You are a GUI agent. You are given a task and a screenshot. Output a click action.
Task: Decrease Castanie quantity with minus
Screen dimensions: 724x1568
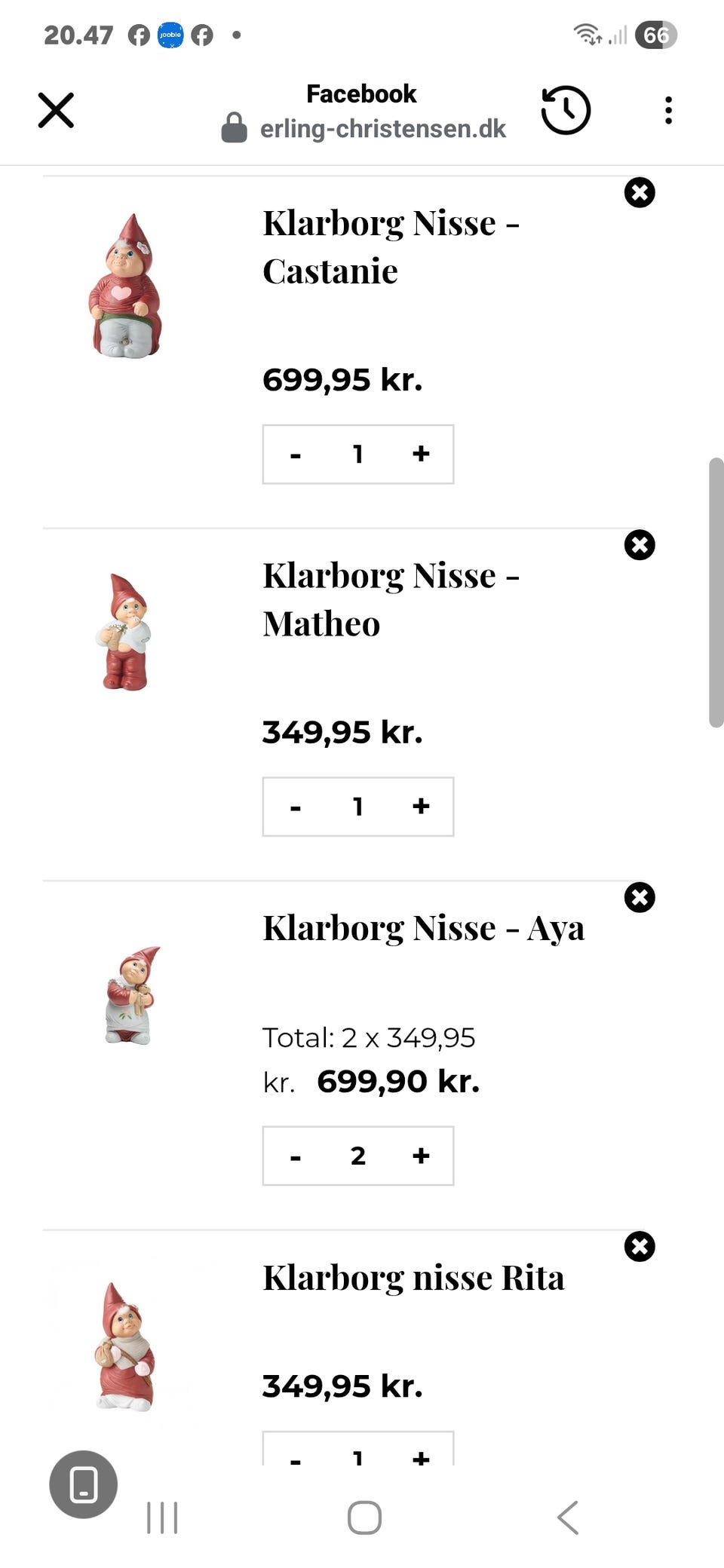296,454
